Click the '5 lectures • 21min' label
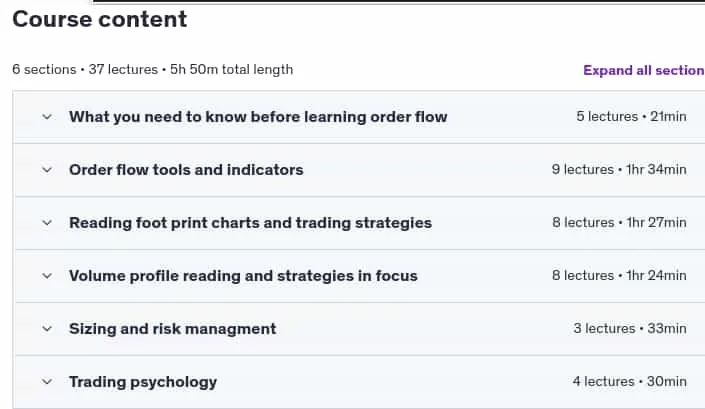 point(631,116)
